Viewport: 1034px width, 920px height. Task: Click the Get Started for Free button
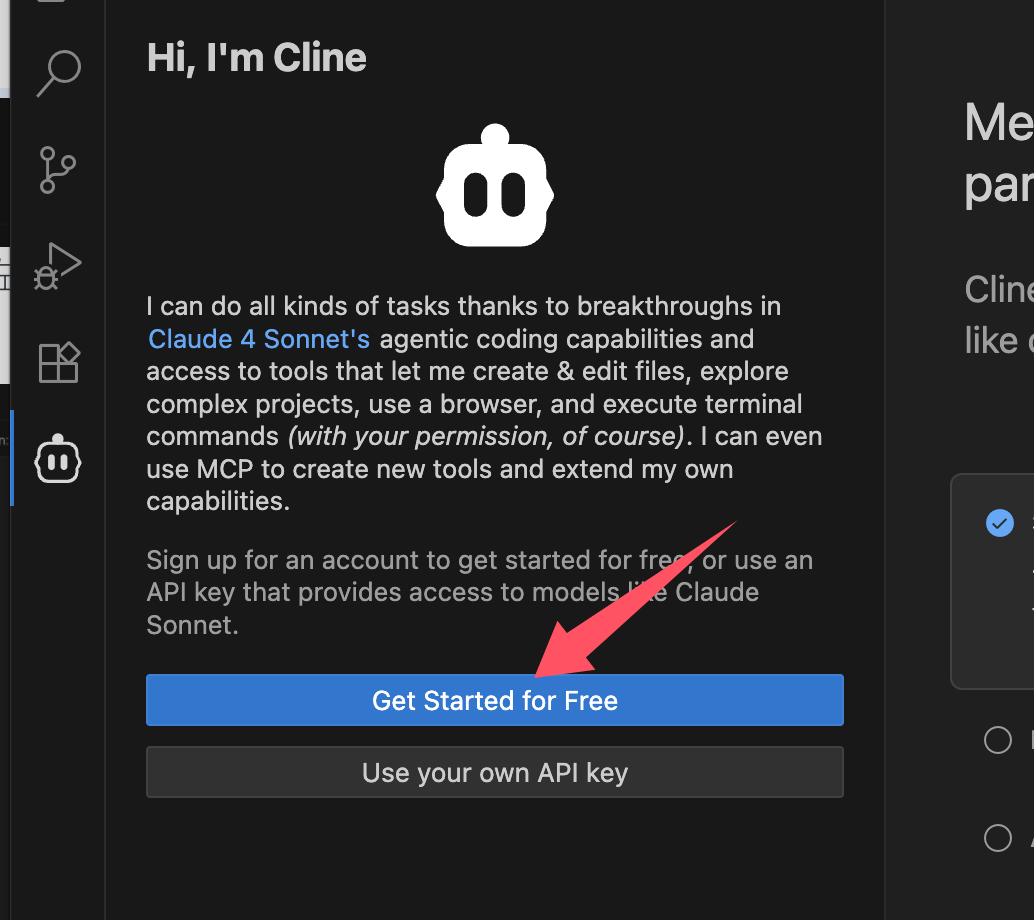click(495, 700)
